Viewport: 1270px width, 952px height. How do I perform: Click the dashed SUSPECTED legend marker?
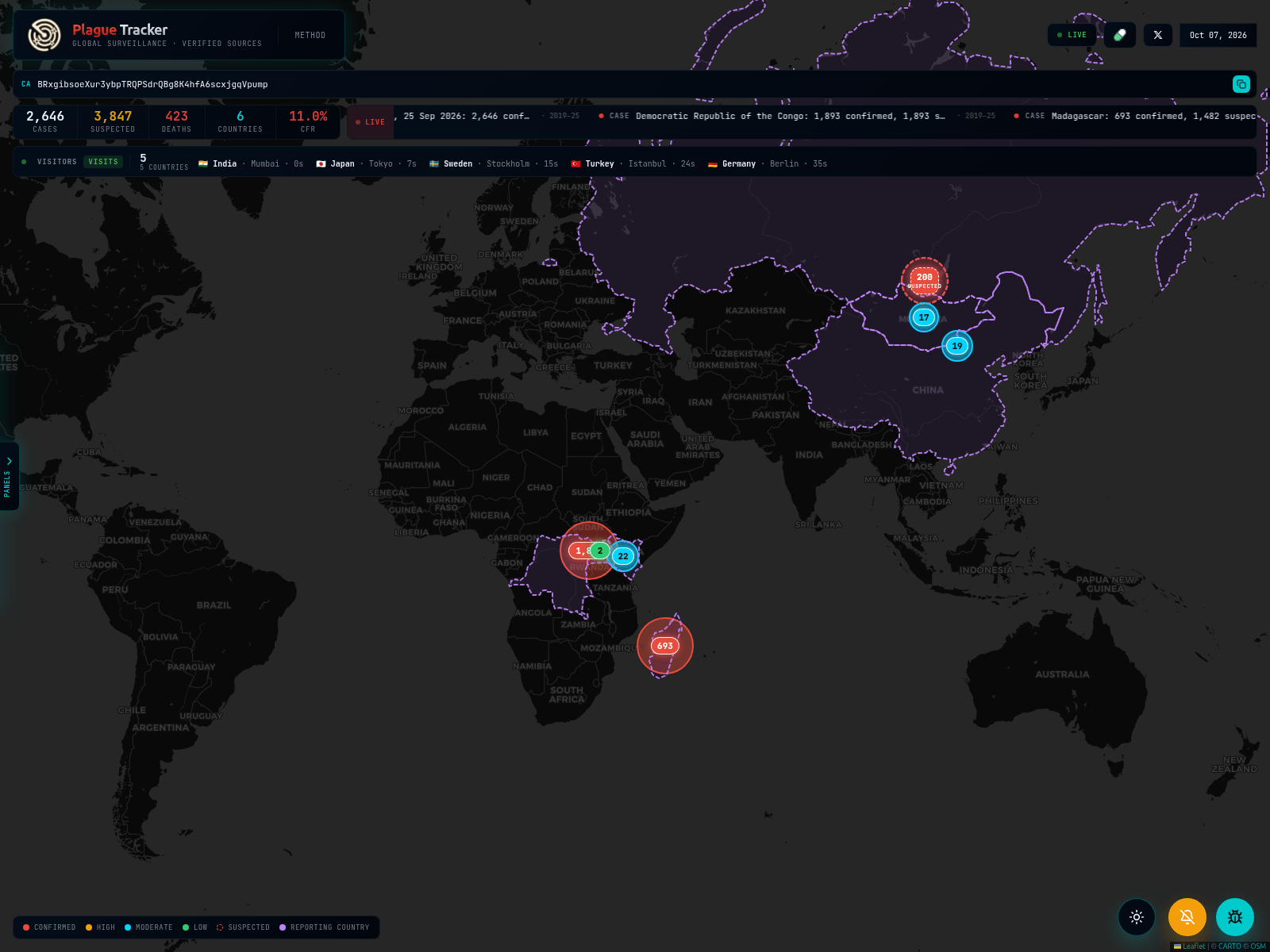point(220,927)
